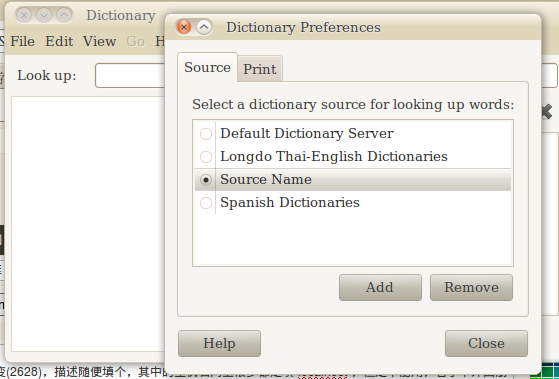Switch to the Print tab
Image resolution: width=559 pixels, height=379 pixels.
(260, 69)
